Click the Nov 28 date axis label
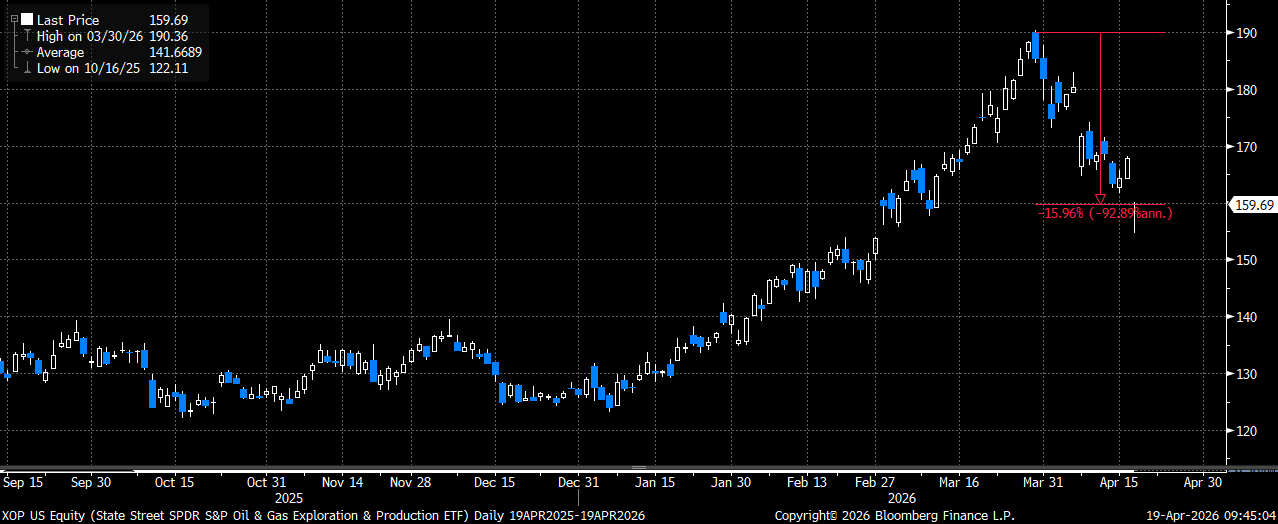 (410, 481)
